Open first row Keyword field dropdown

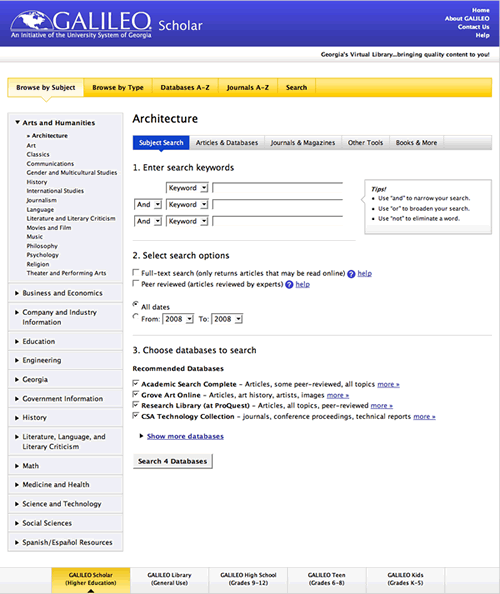pos(187,188)
